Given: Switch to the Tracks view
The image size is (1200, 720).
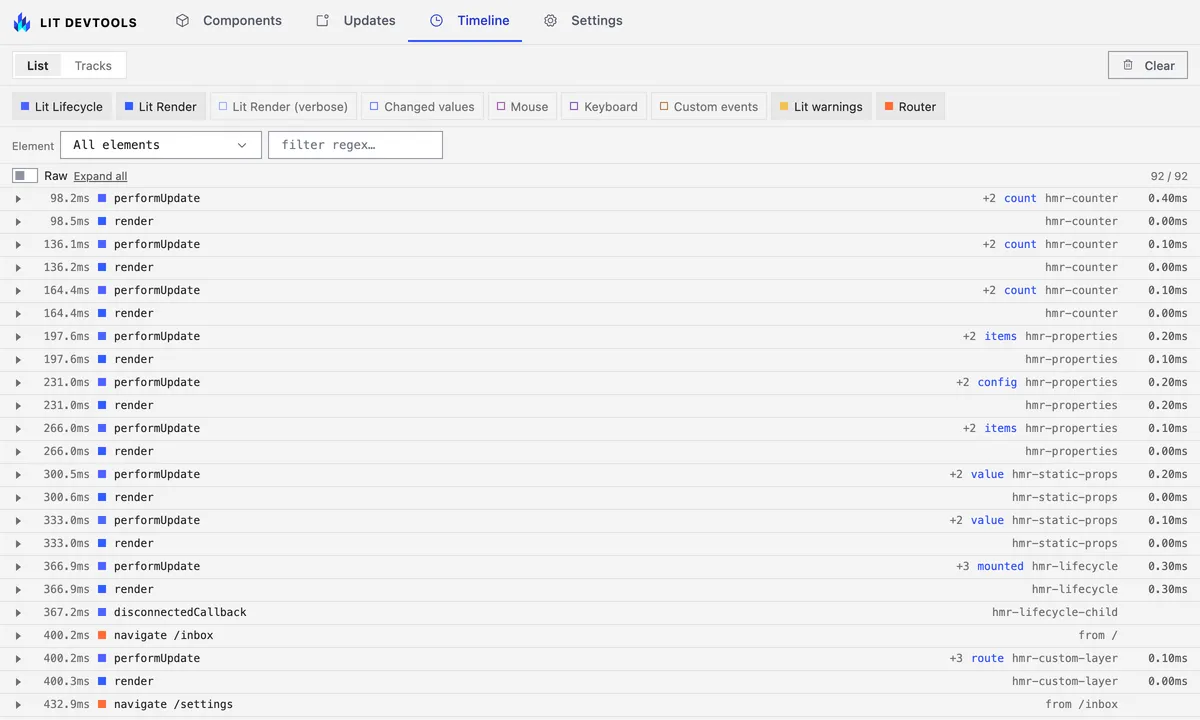Looking at the screenshot, I should tap(93, 65).
